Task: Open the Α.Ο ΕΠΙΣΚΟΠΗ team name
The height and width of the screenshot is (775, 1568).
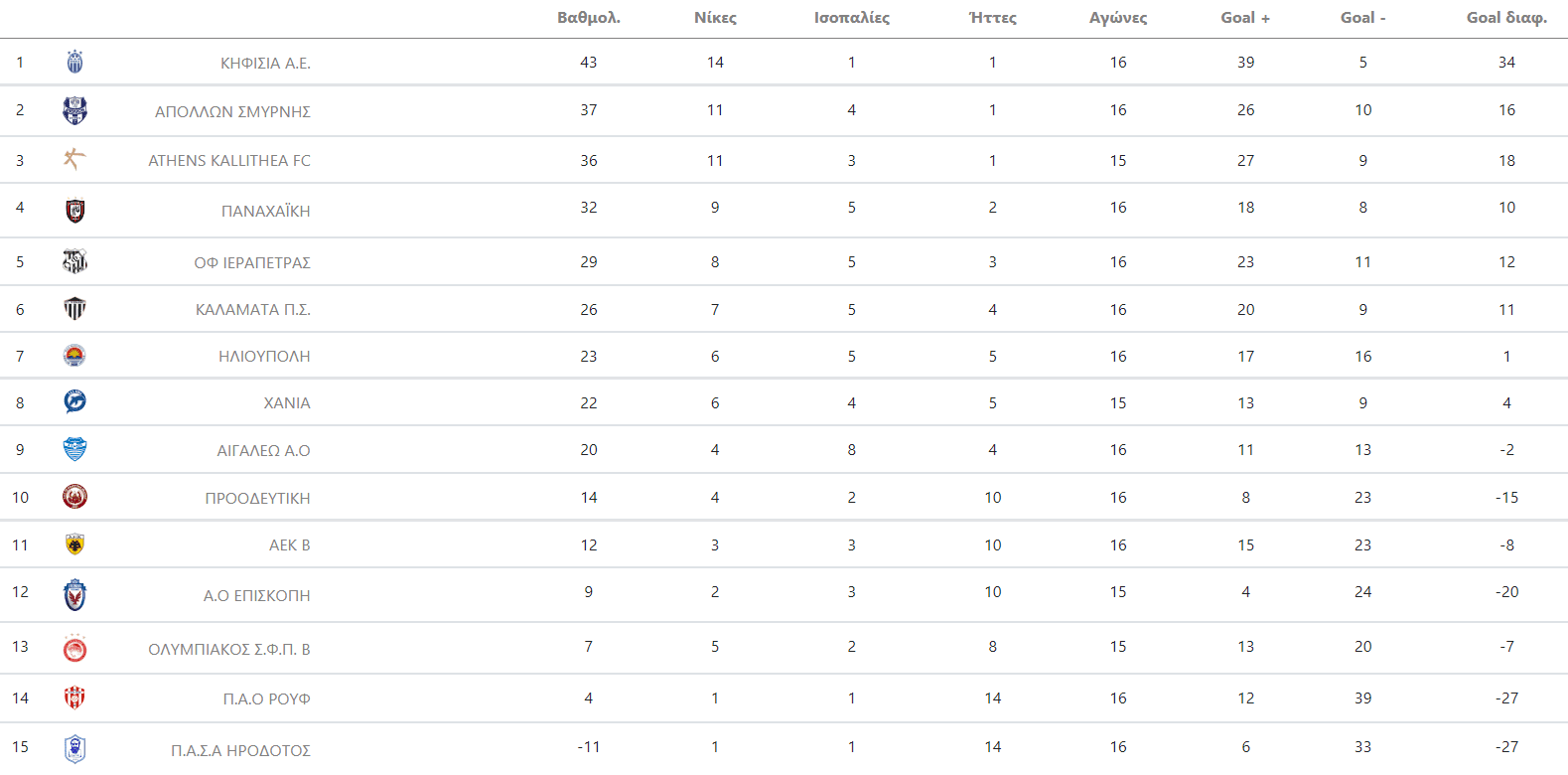Action: tap(256, 596)
